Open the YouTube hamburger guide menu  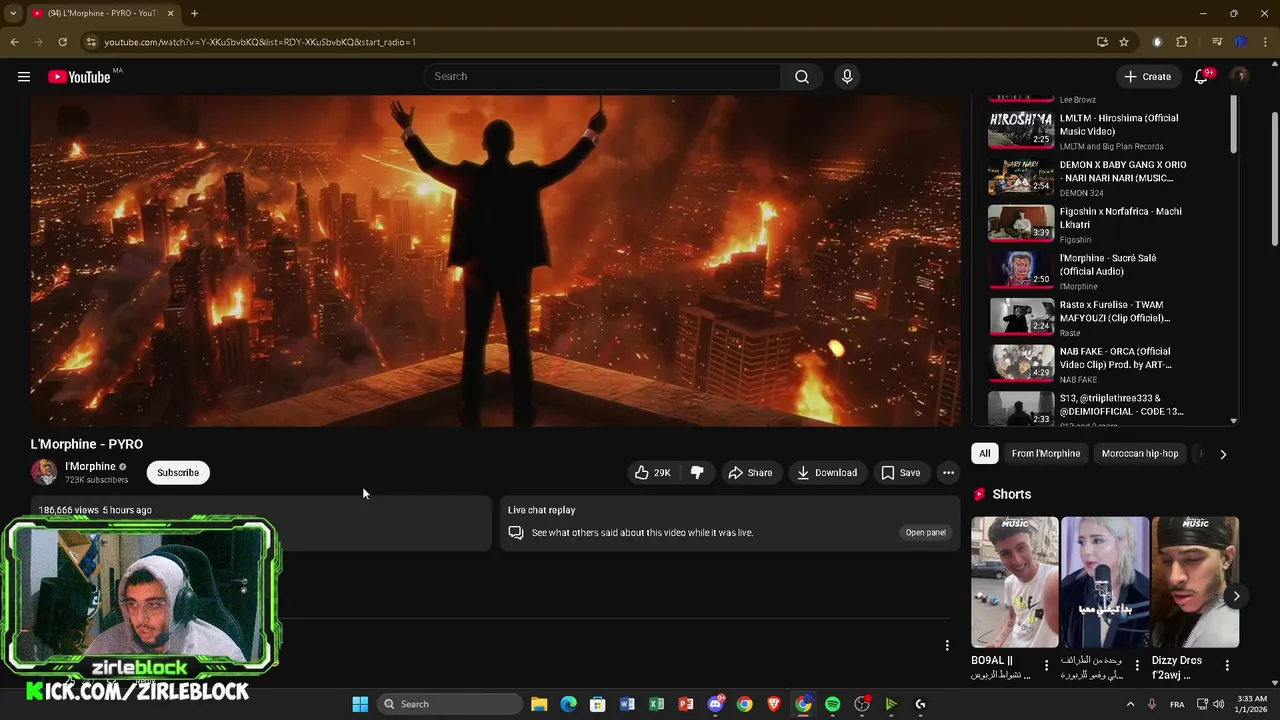[24, 76]
